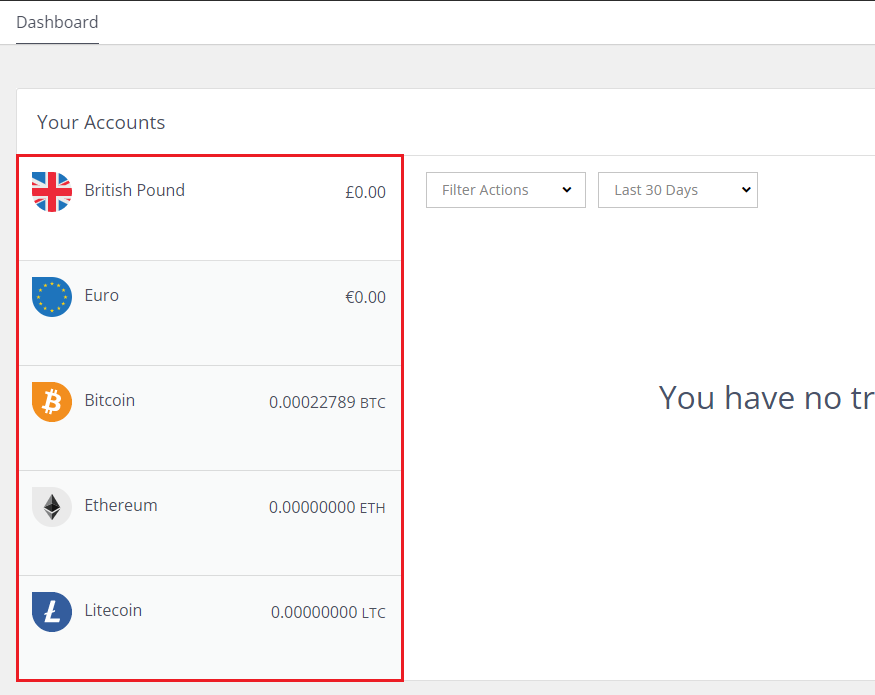Screen dimensions: 875x695
Task: Open the Ethereum account label
Action: coord(121,505)
